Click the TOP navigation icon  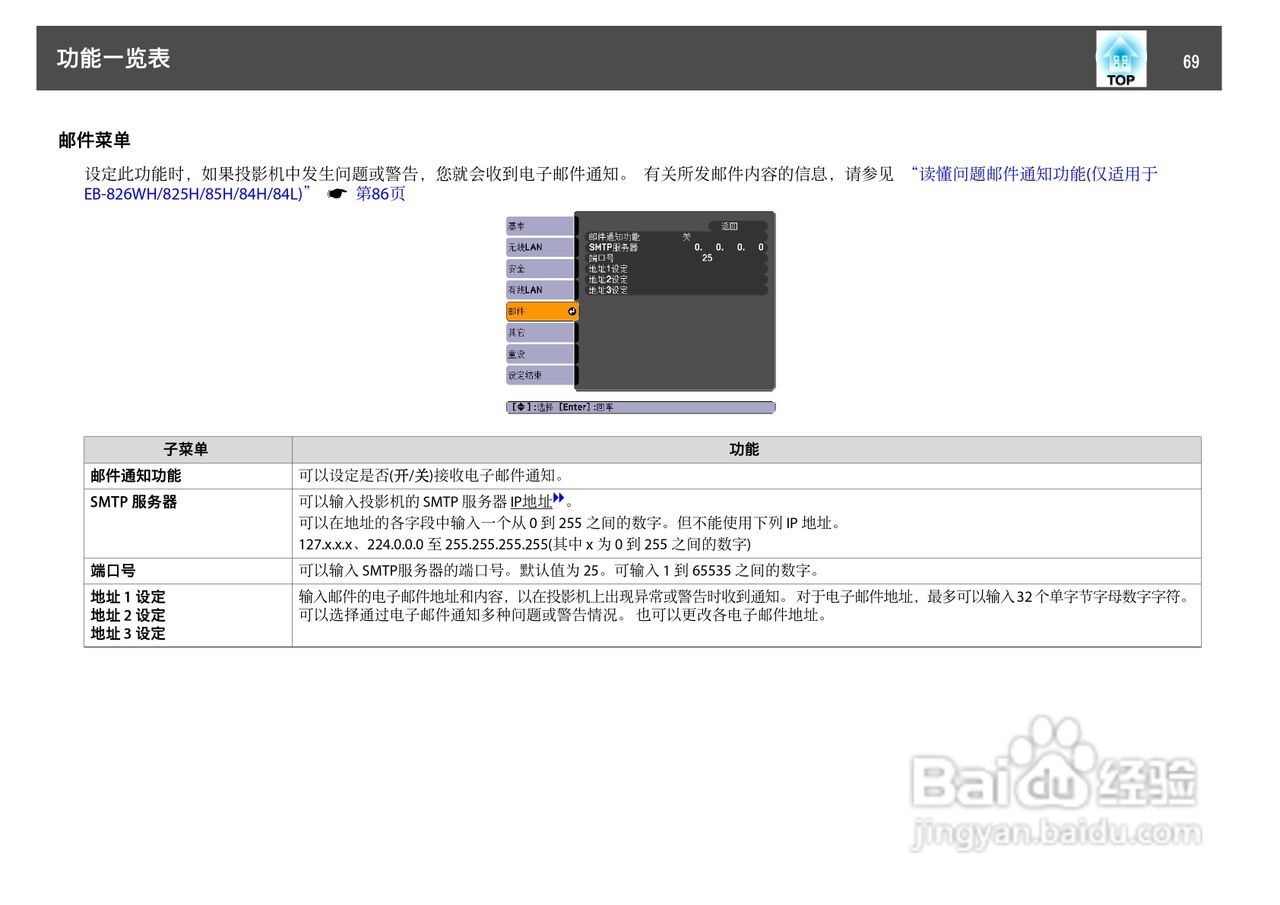tap(1120, 58)
